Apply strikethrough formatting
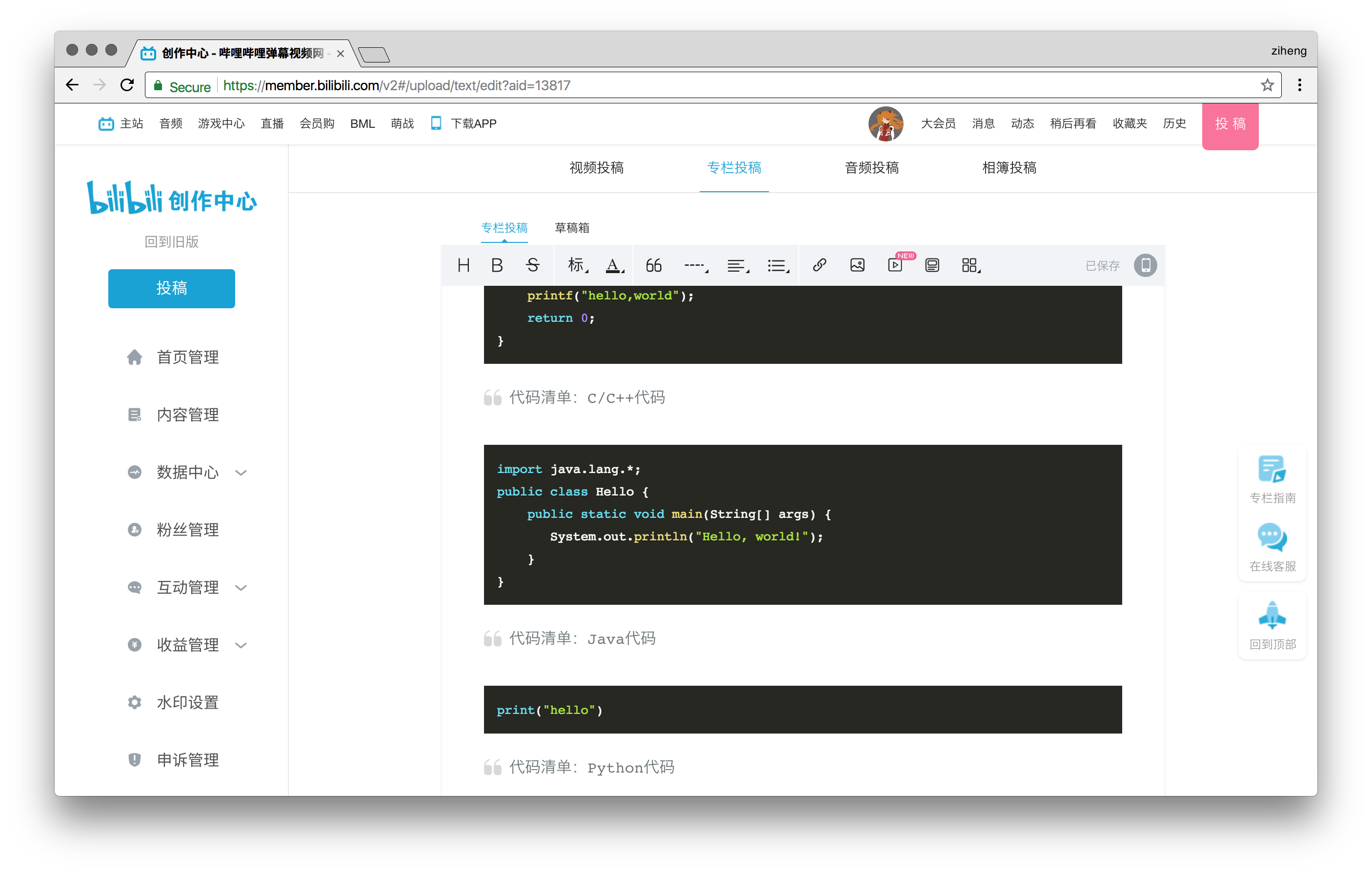The width and height of the screenshot is (1372, 874). (533, 265)
